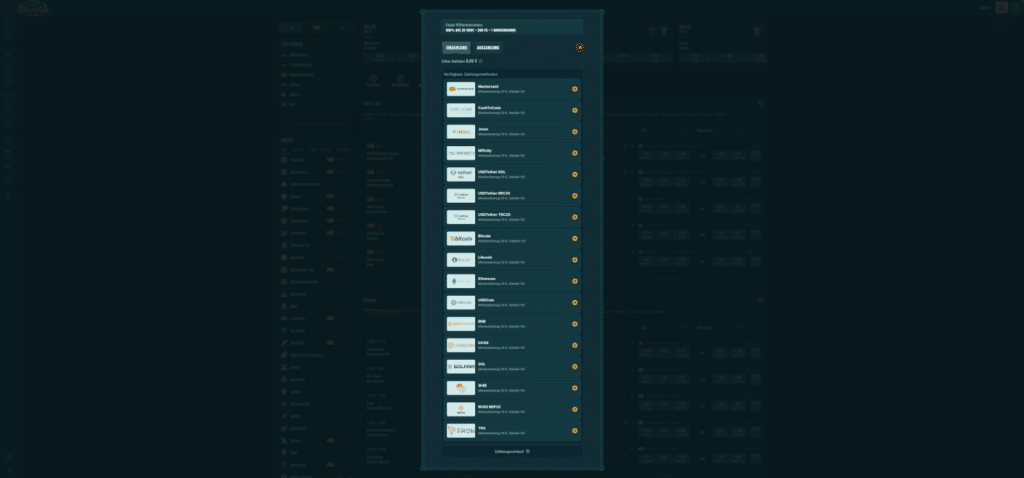Select the Solana logo tile
Viewport: 1024px width, 478px height.
[460, 366]
